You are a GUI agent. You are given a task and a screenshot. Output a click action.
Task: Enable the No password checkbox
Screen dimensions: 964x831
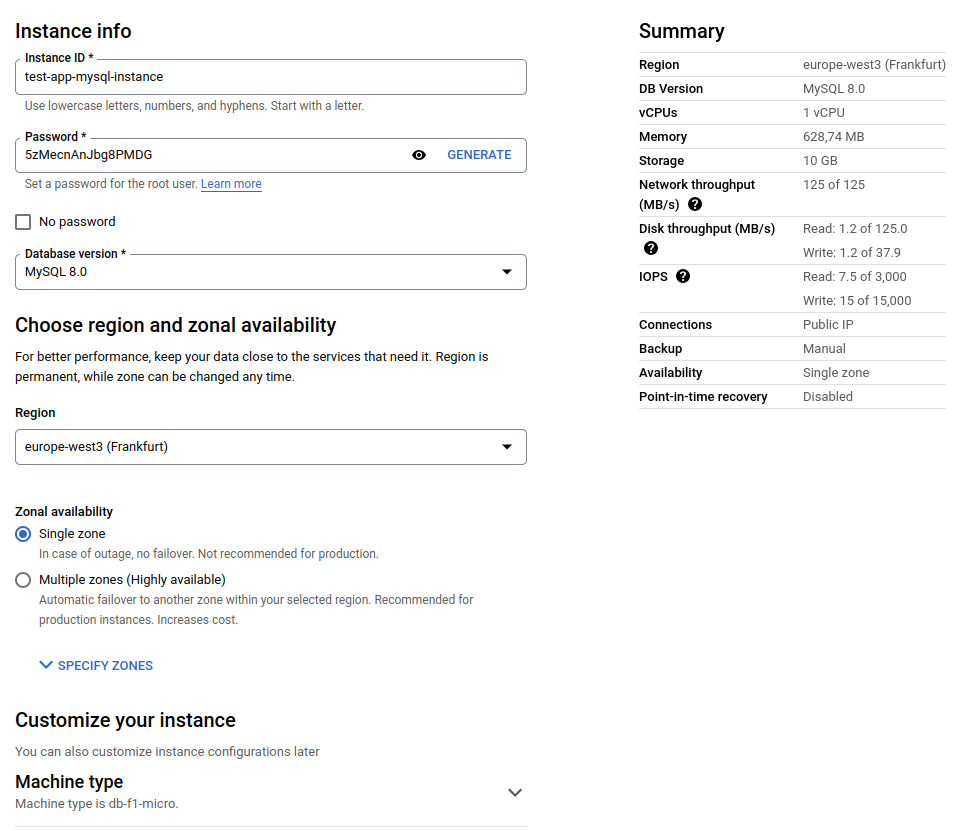point(22,221)
